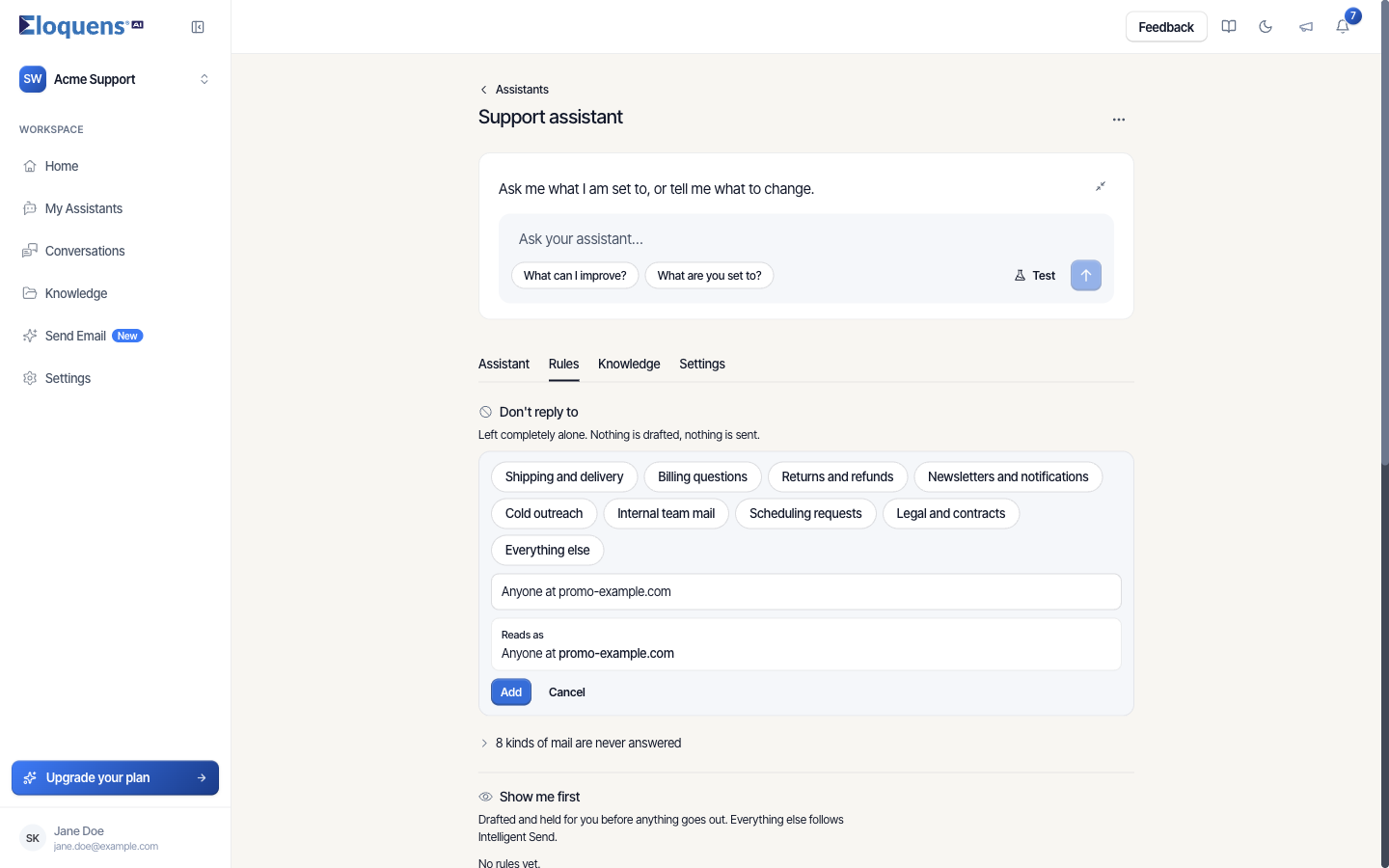Click the Upgrade your plan button
Screen dimensions: 1389x868
[x=115, y=777]
